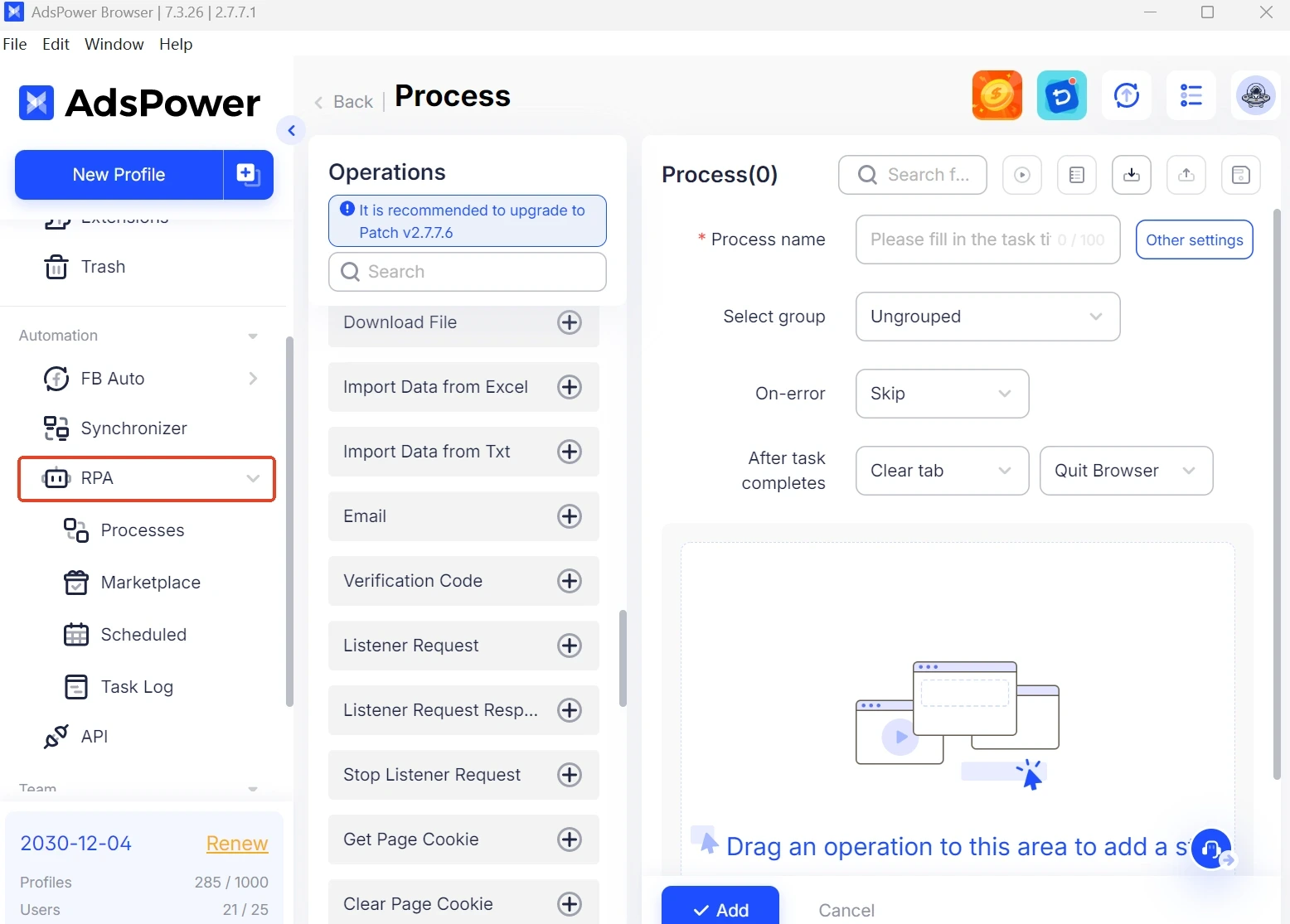The width and height of the screenshot is (1290, 924).
Task: Click the upgrade to Patch v2.7.7.6 notice
Action: click(x=468, y=221)
